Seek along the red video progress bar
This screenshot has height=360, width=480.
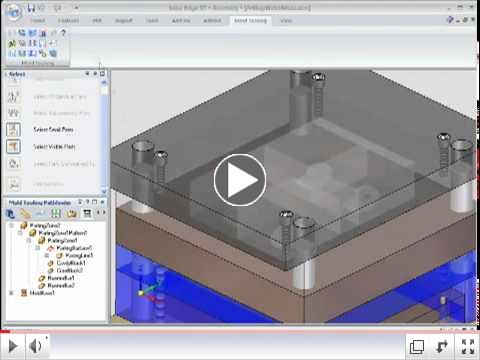(x=240, y=332)
